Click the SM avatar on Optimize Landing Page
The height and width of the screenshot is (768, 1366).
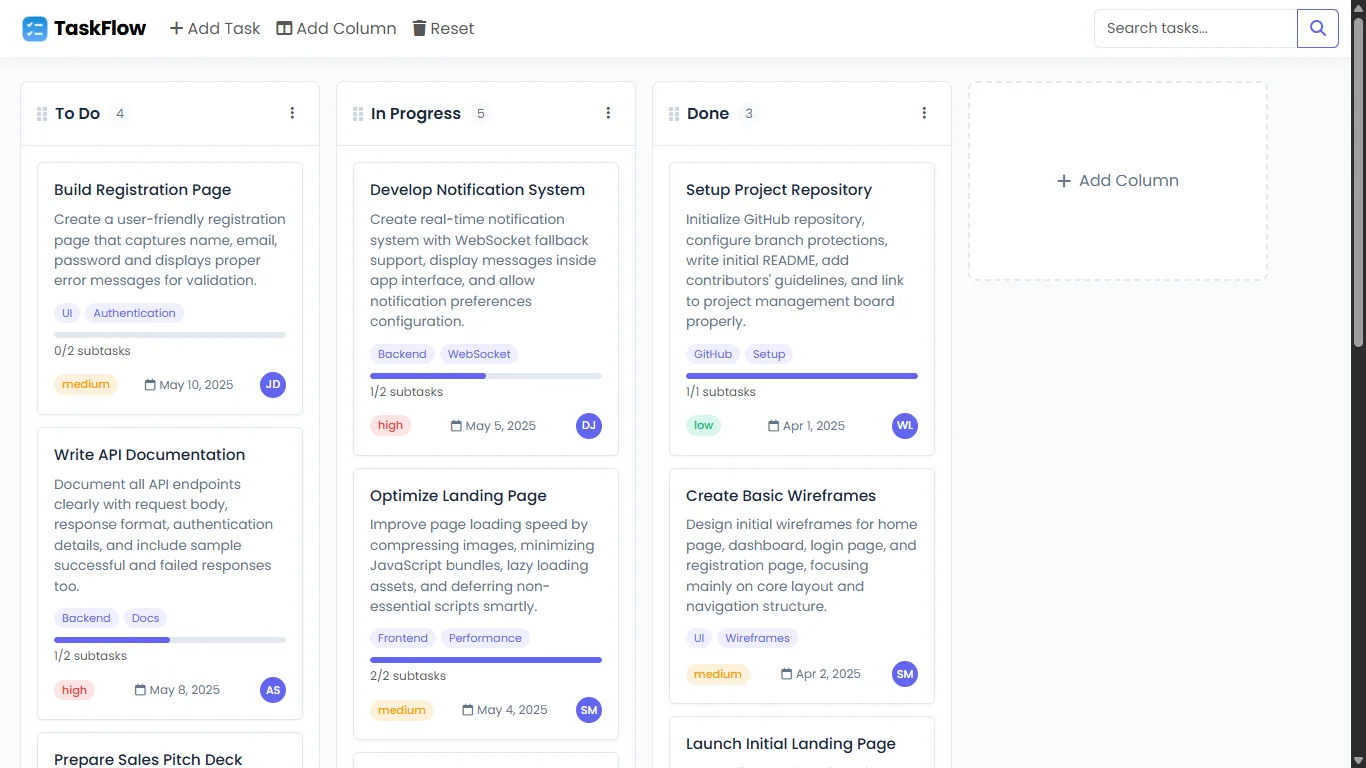tap(589, 710)
